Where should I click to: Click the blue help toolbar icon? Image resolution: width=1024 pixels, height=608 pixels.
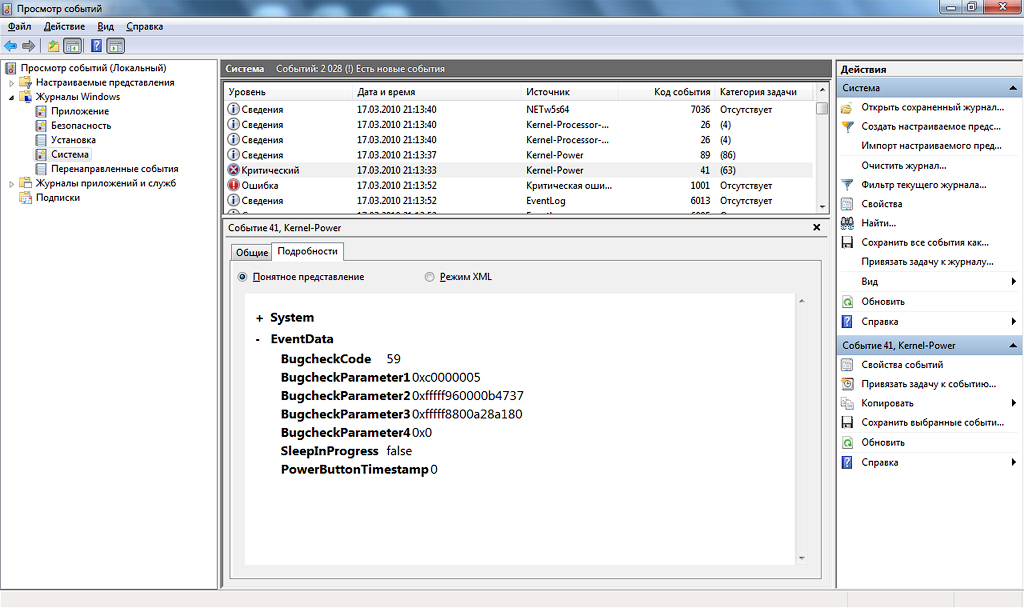[96, 45]
